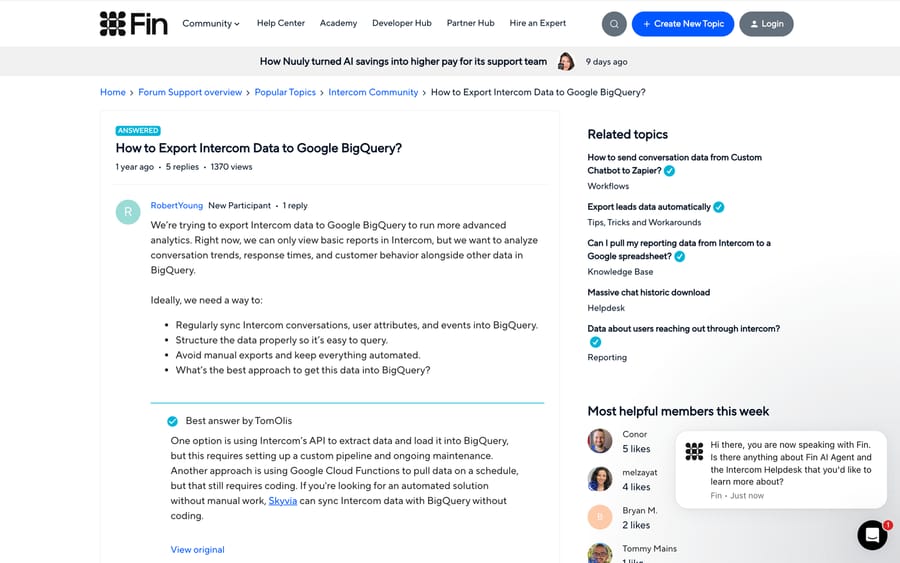Click the Create New Topic button
The image size is (900, 563).
click(682, 24)
